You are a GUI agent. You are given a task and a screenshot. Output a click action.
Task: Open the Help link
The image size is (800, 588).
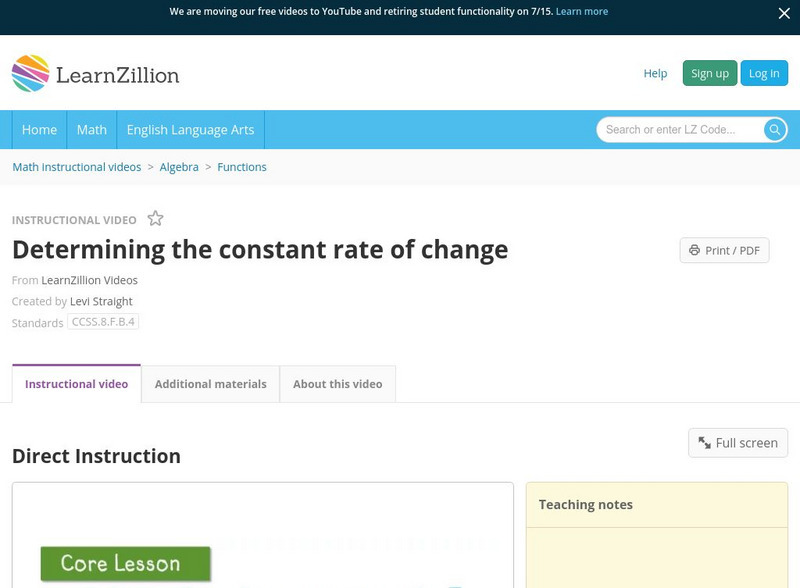click(x=655, y=73)
